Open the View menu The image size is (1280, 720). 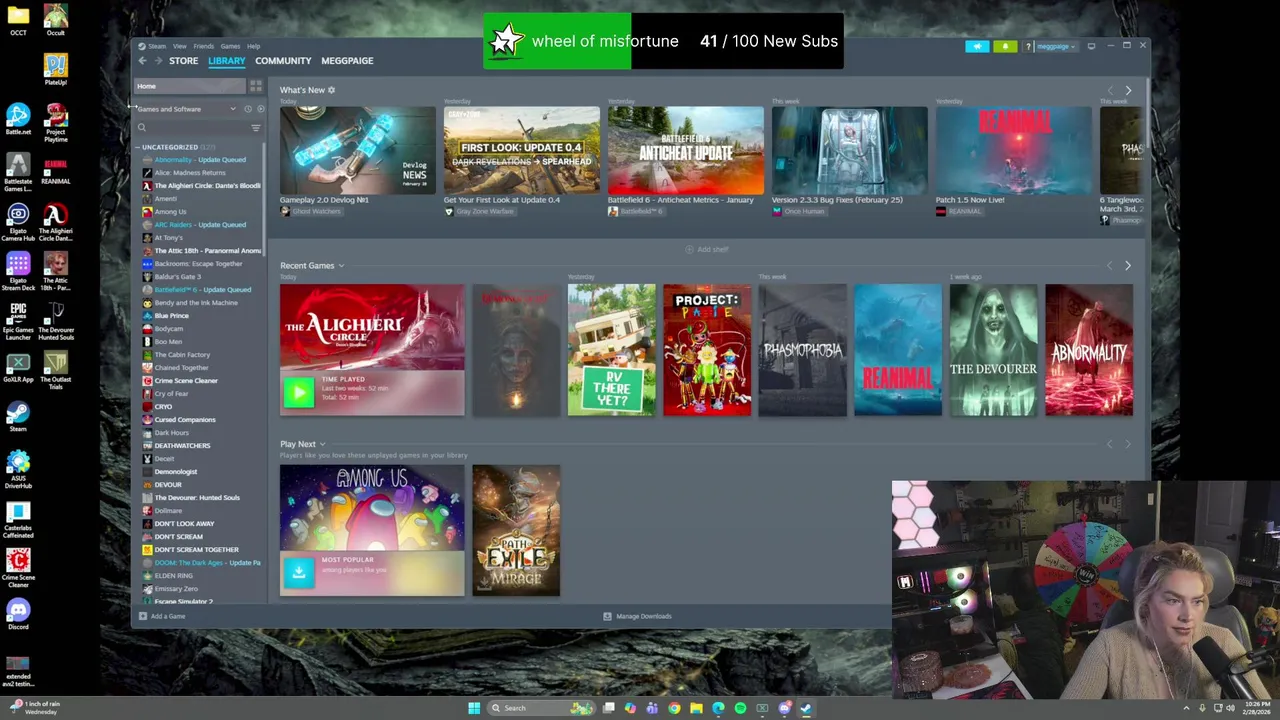point(179,46)
